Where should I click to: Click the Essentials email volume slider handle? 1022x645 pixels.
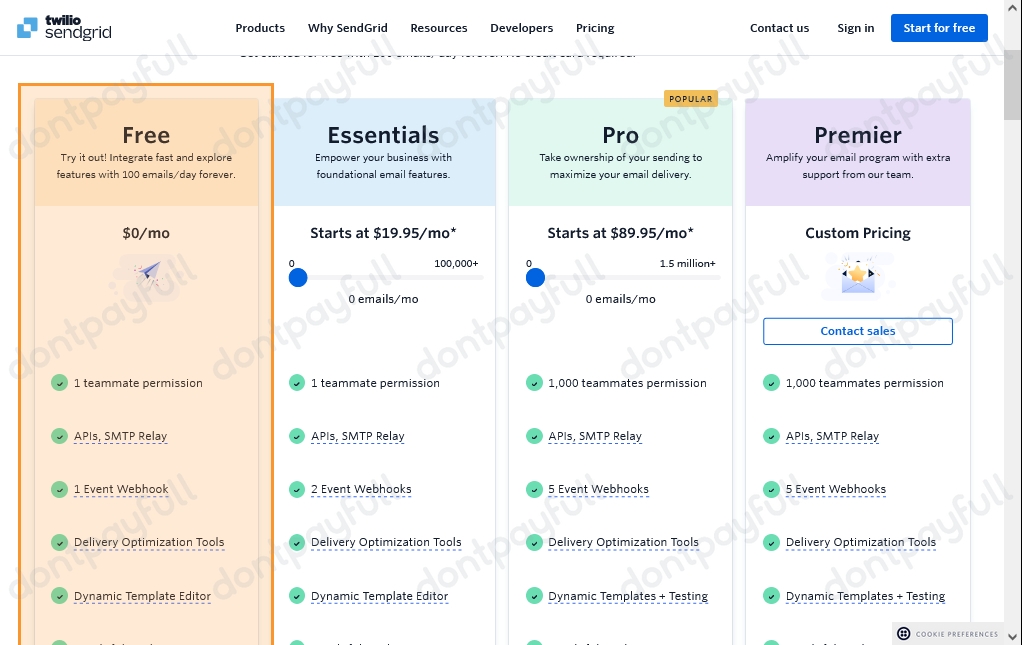[297, 278]
